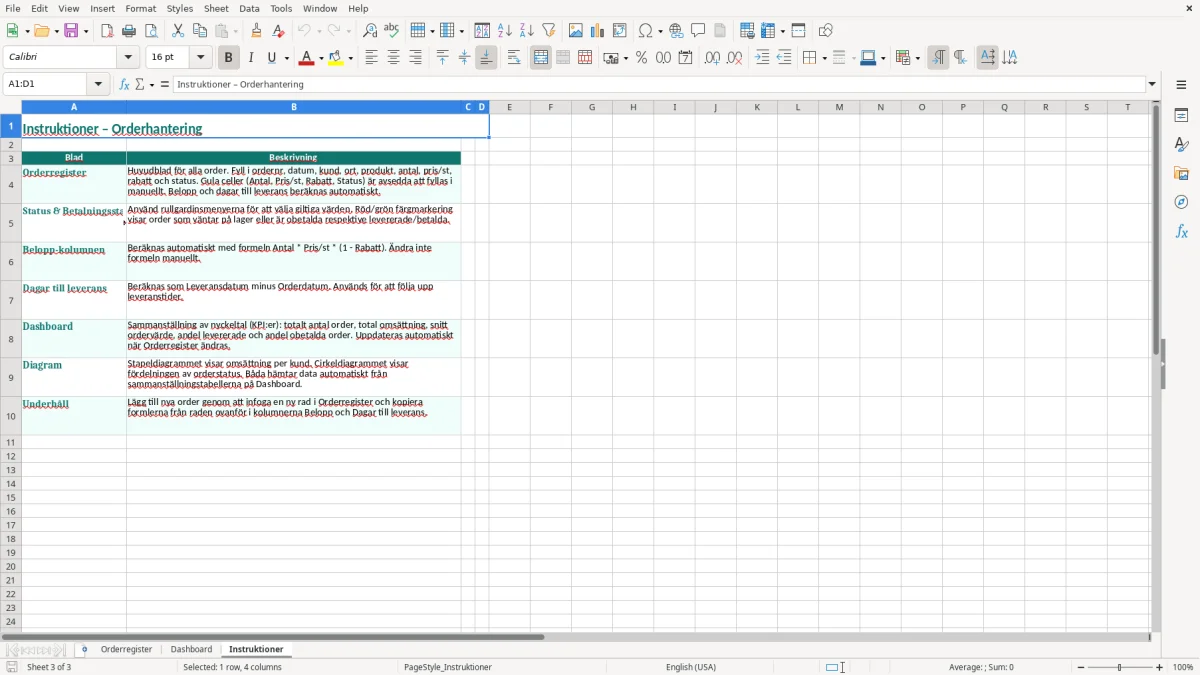Open the Function Wizard icon
The image size is (1200, 675).
(x=125, y=85)
